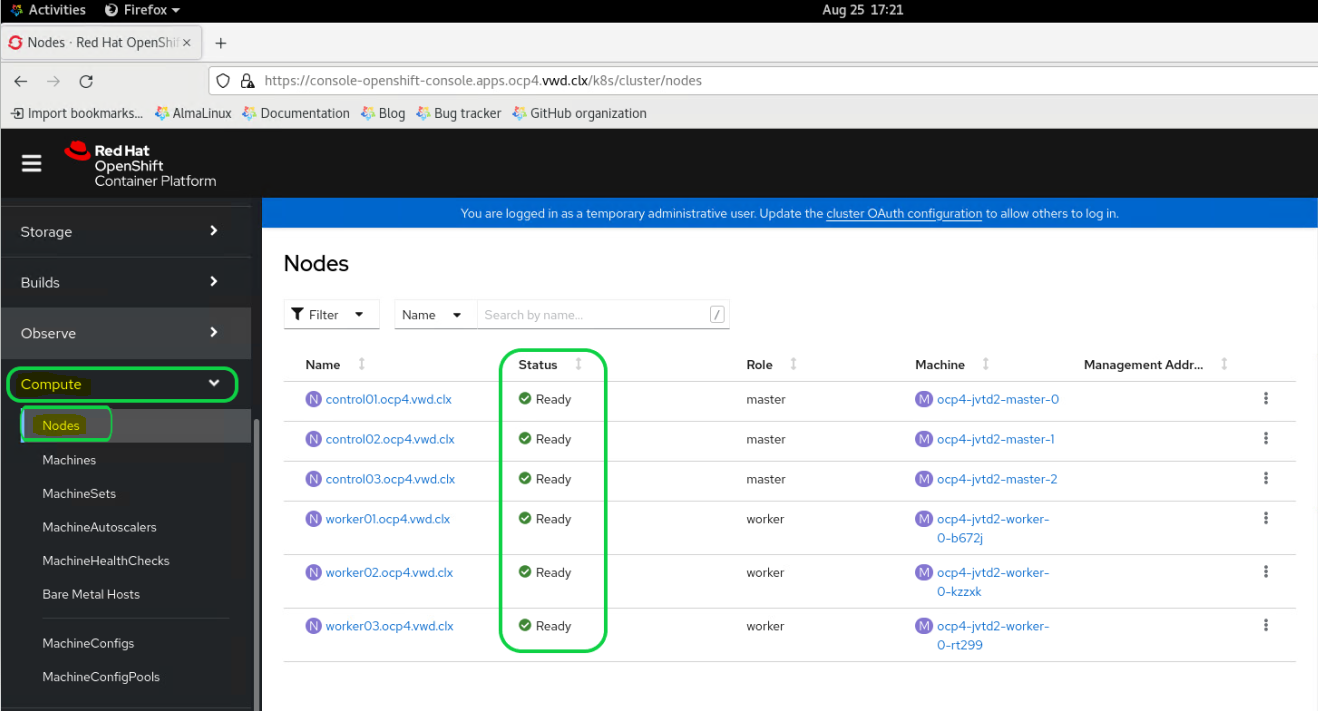Click the M badge for ocp4-jvtd2-master-0

[924, 399]
